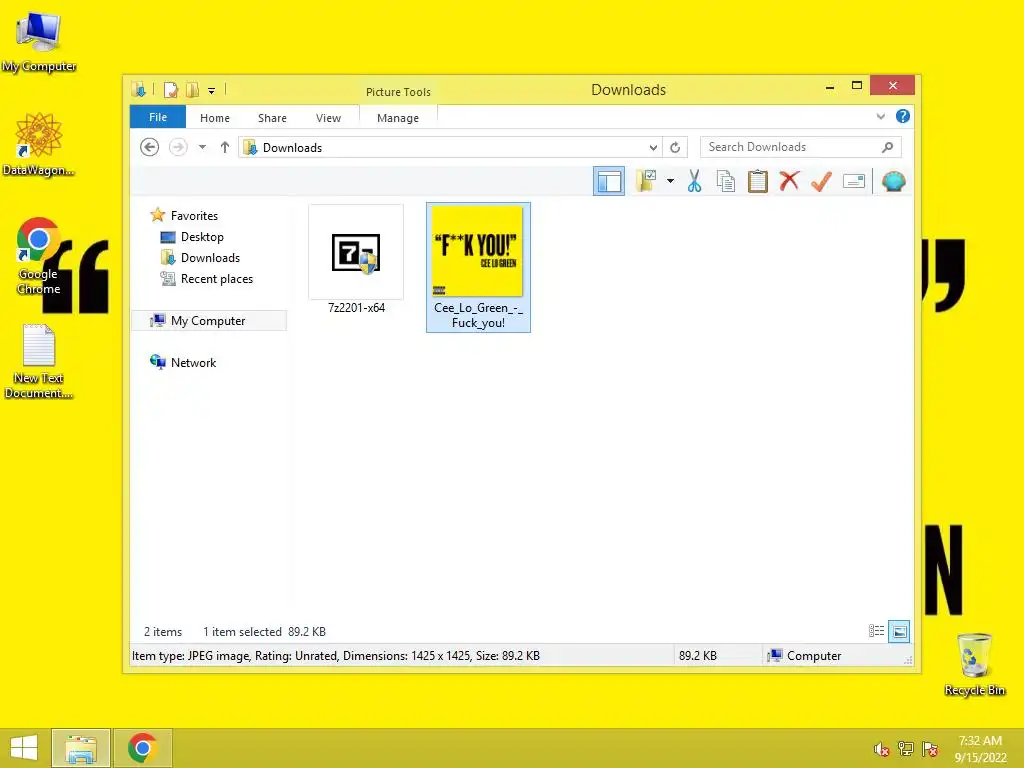Select My Computer in navigation pane
The width and height of the screenshot is (1024, 768).
[209, 321]
